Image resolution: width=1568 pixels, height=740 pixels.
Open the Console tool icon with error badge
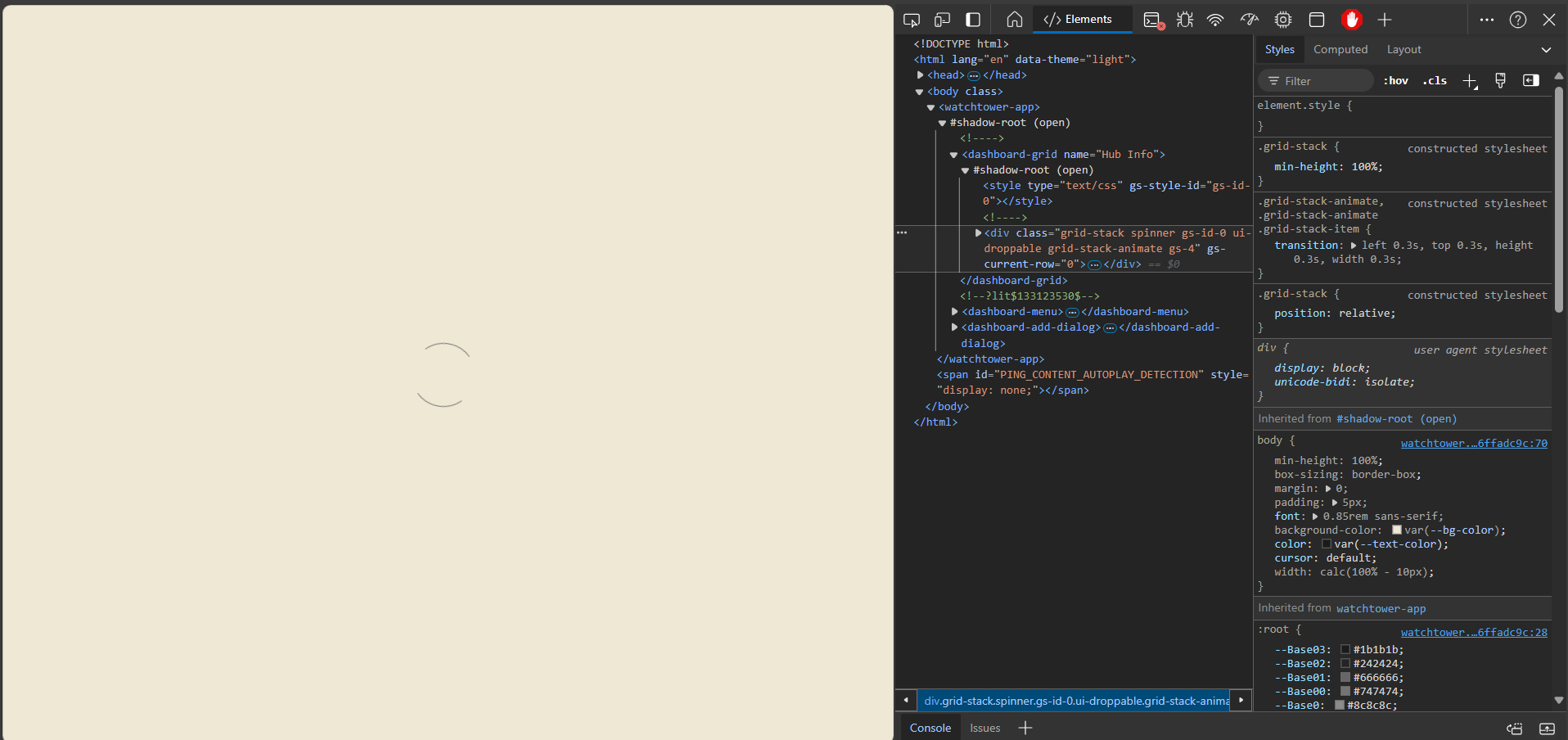point(1153,20)
